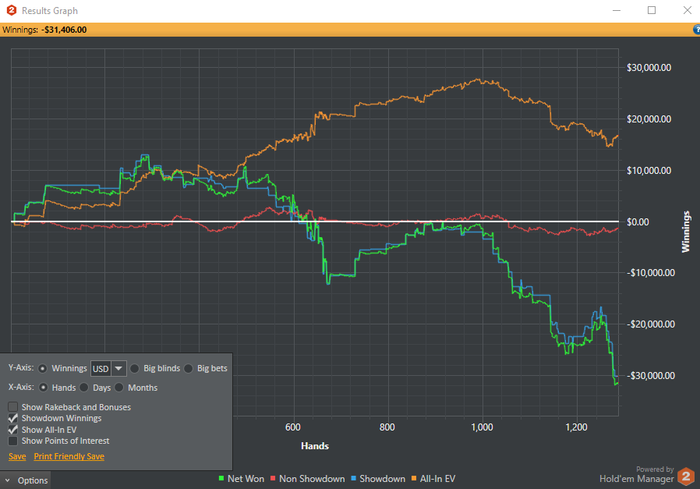Click the $30,000.00 axis label
The width and height of the screenshot is (700, 489).
click(649, 67)
